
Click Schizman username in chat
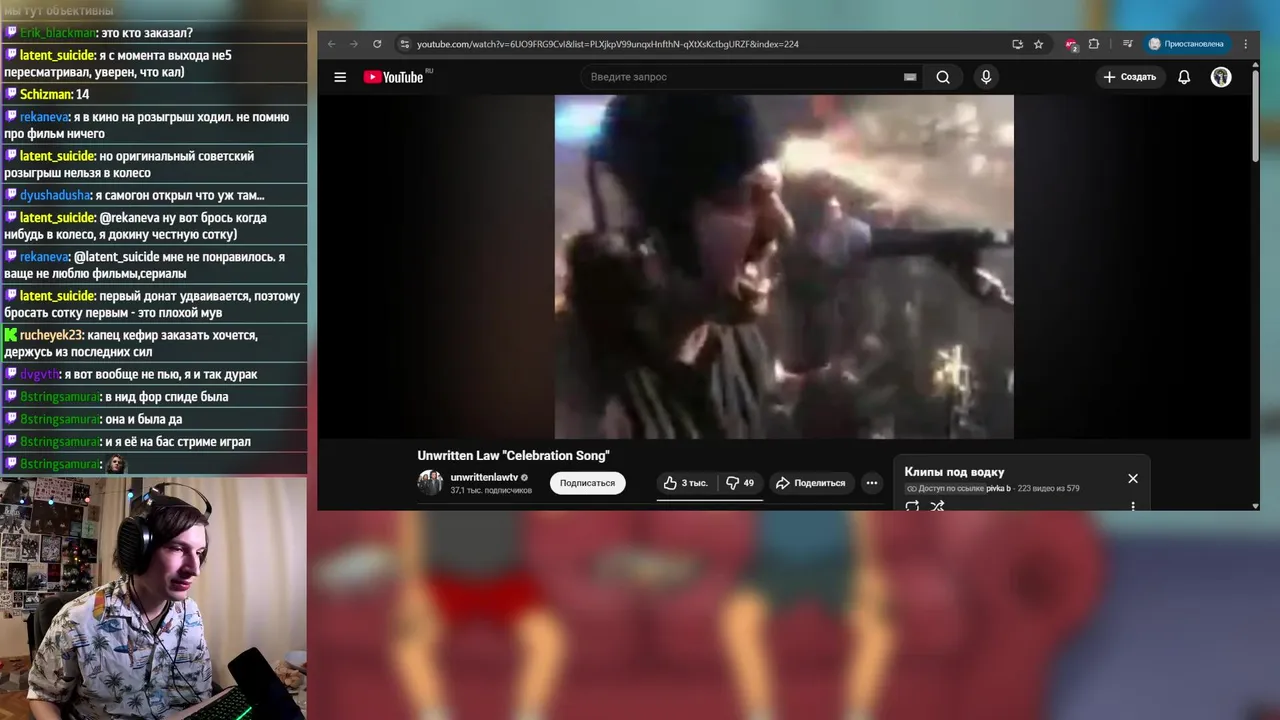[46, 94]
